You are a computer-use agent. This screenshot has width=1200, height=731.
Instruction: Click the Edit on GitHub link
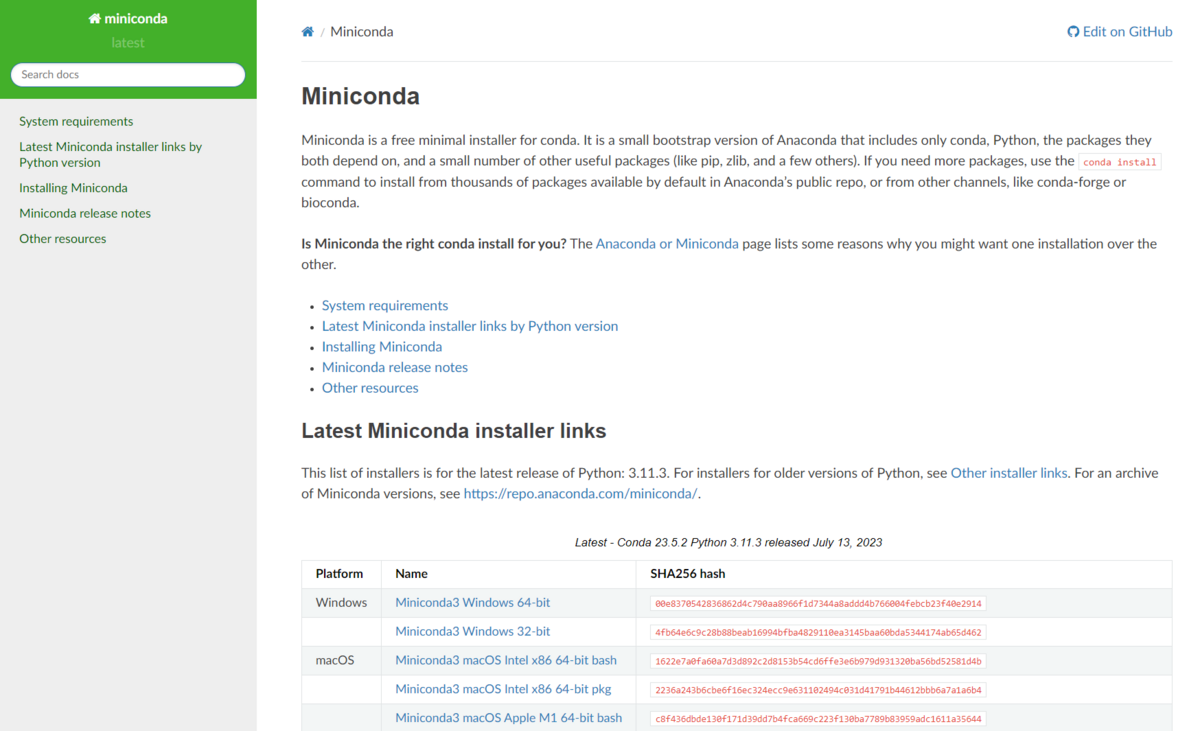[x=1120, y=32]
